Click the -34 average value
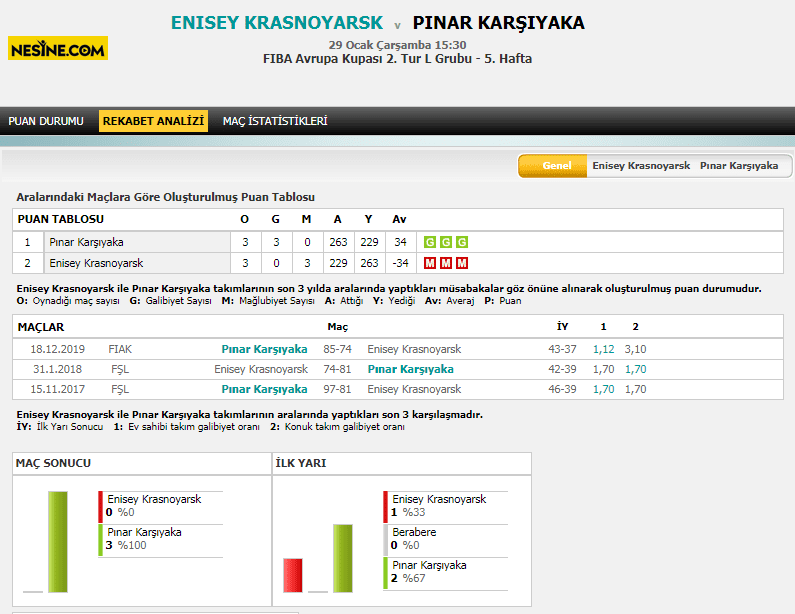795x614 pixels. pyautogui.click(x=401, y=263)
